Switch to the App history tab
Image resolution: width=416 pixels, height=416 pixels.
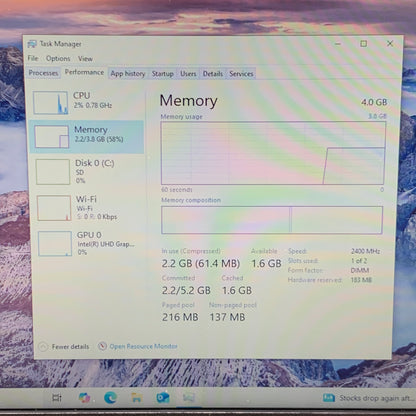128,74
